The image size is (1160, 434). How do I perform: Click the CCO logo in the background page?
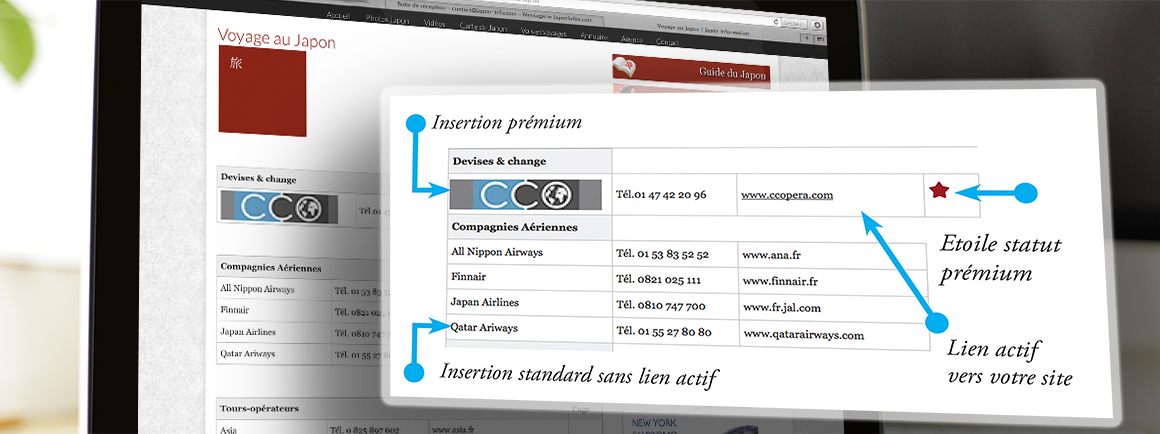(x=279, y=207)
